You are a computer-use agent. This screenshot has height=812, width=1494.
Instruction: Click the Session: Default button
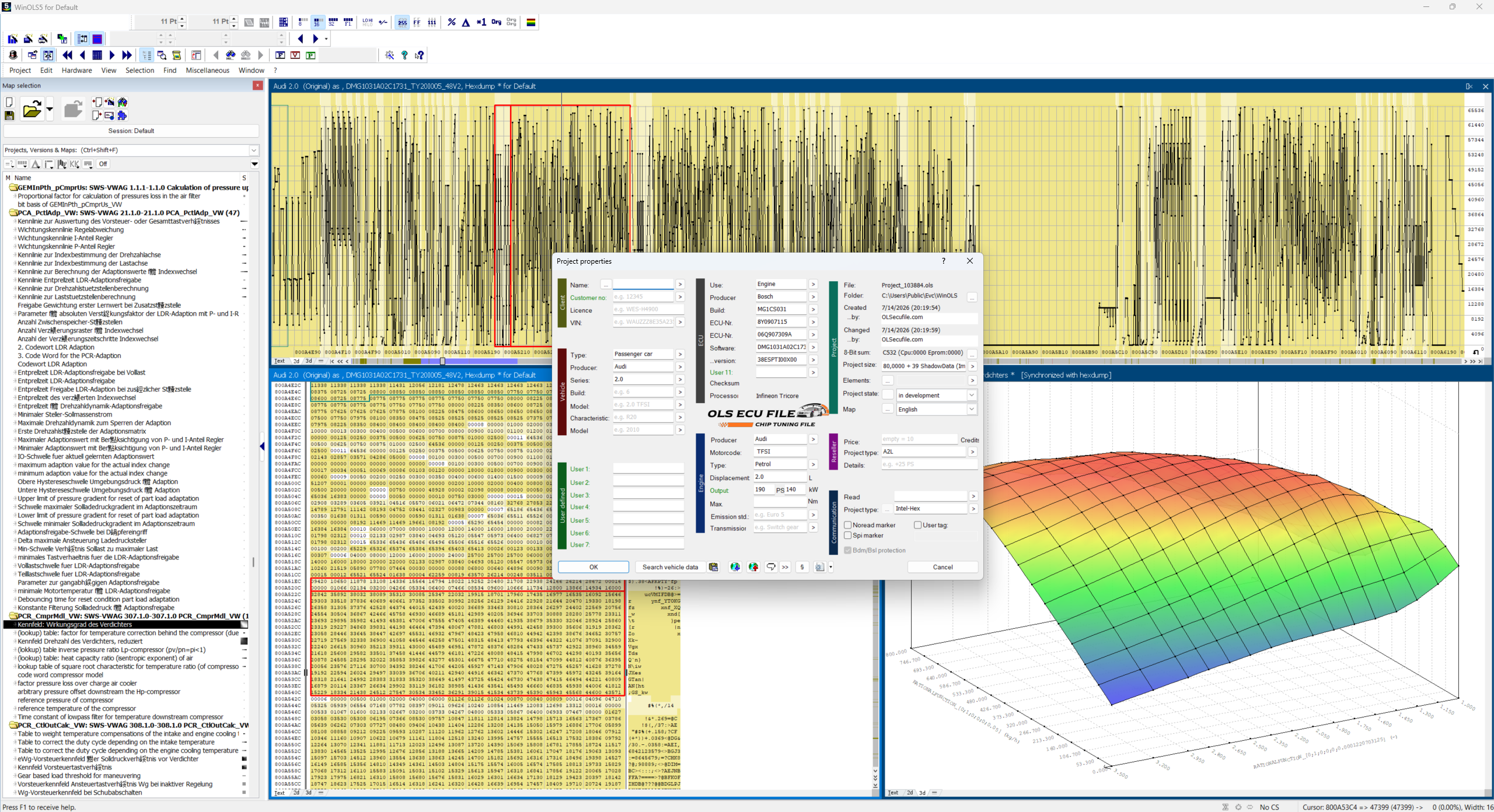[x=131, y=131]
